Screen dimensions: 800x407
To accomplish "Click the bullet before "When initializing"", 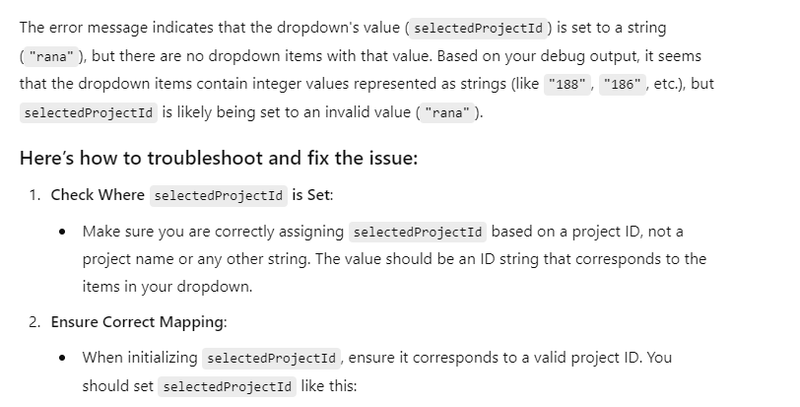I will coord(62,358).
